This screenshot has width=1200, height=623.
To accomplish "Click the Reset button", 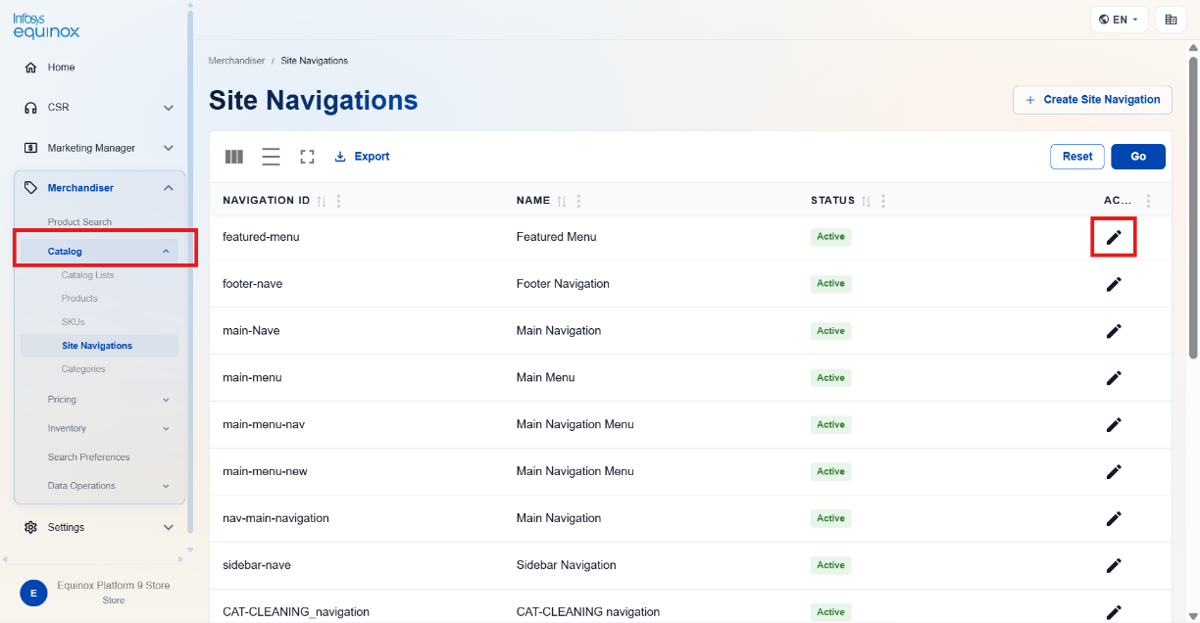I will (x=1077, y=157).
